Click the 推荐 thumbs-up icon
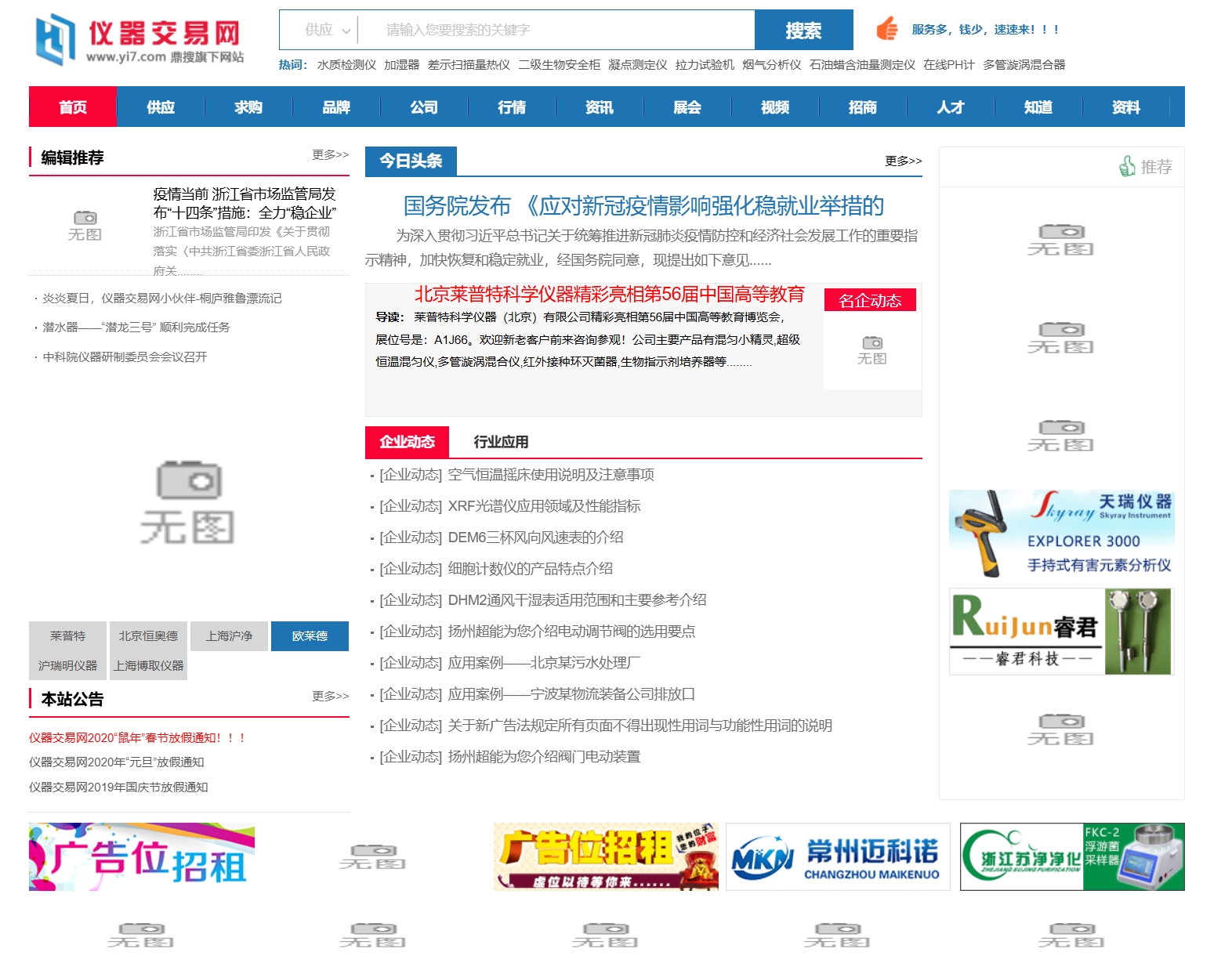Viewport: 1232px width, 963px height. point(1127,166)
